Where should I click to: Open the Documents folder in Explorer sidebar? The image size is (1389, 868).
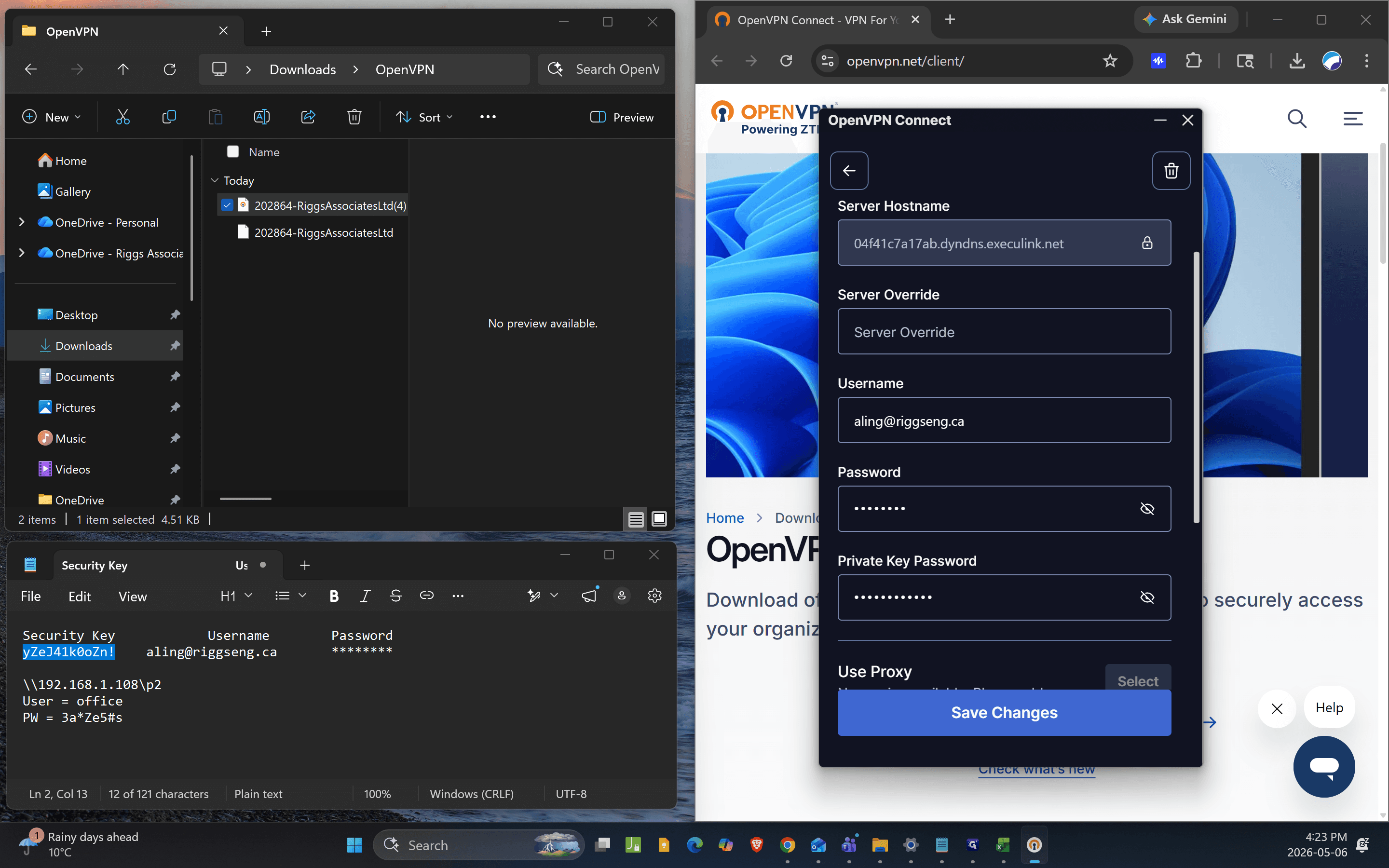tap(84, 377)
